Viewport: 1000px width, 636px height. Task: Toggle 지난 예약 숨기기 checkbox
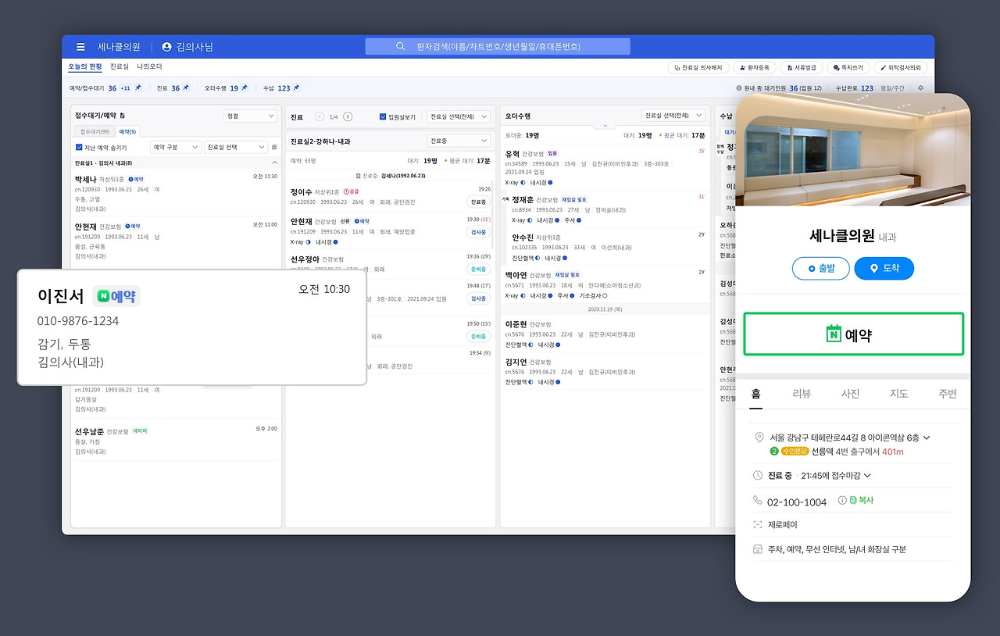tap(79, 147)
